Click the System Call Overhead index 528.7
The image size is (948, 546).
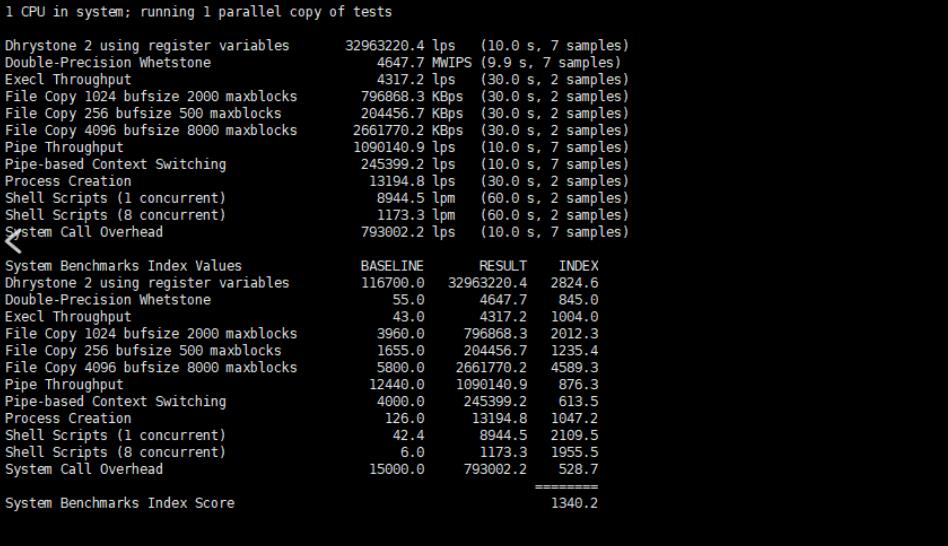[578, 469]
